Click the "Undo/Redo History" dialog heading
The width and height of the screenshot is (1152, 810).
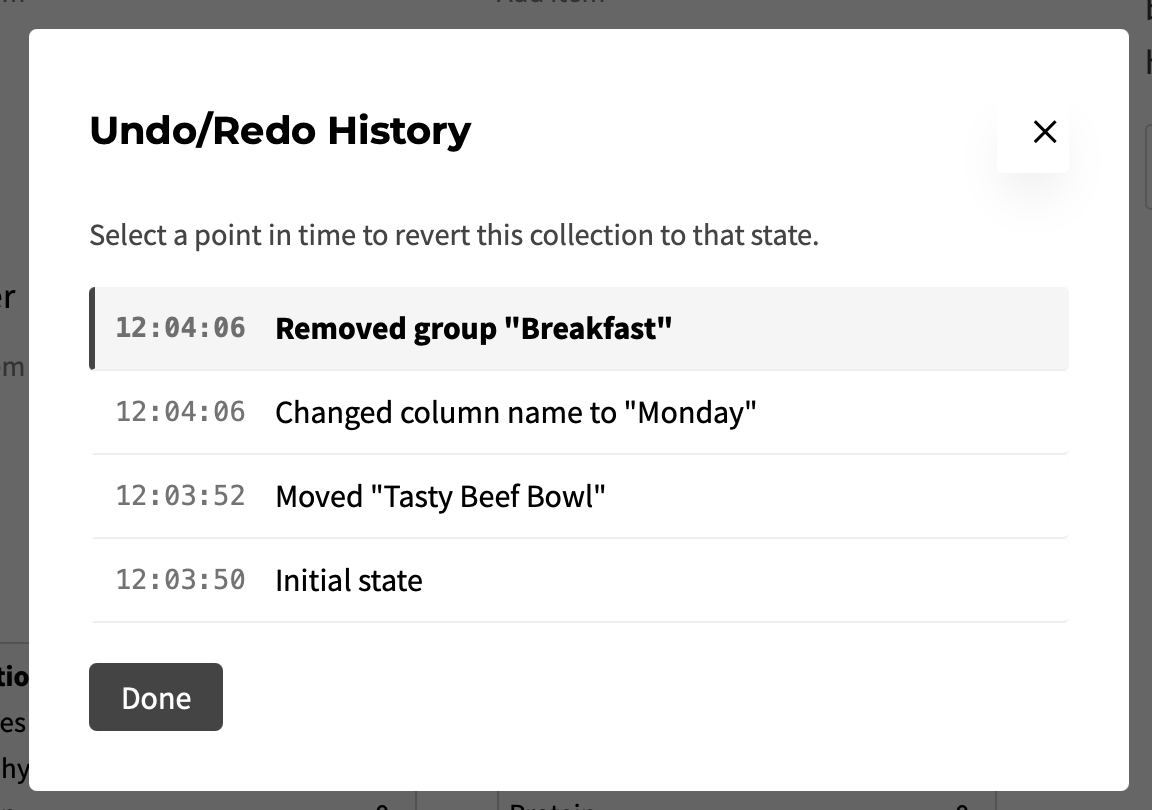280,131
